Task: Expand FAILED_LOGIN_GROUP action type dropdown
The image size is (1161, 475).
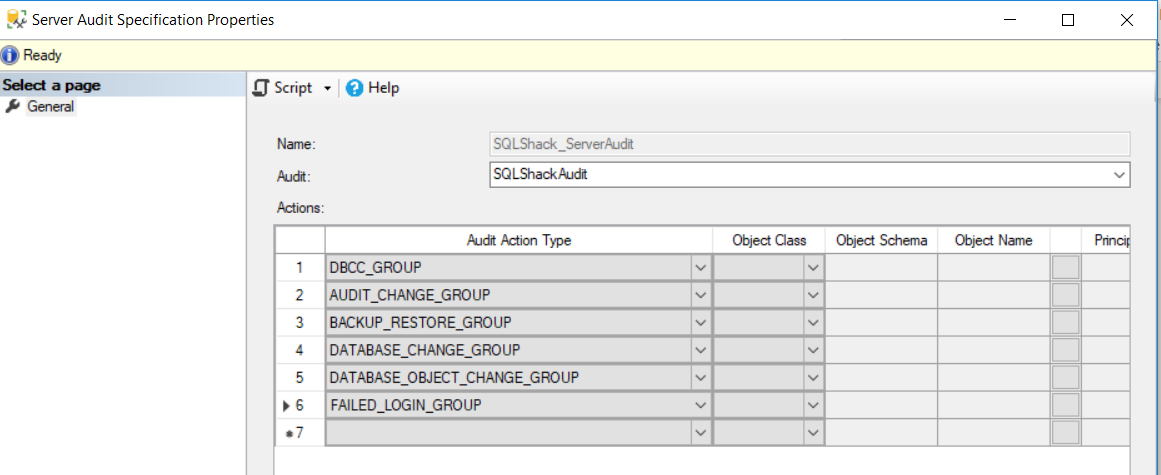Action: 700,405
